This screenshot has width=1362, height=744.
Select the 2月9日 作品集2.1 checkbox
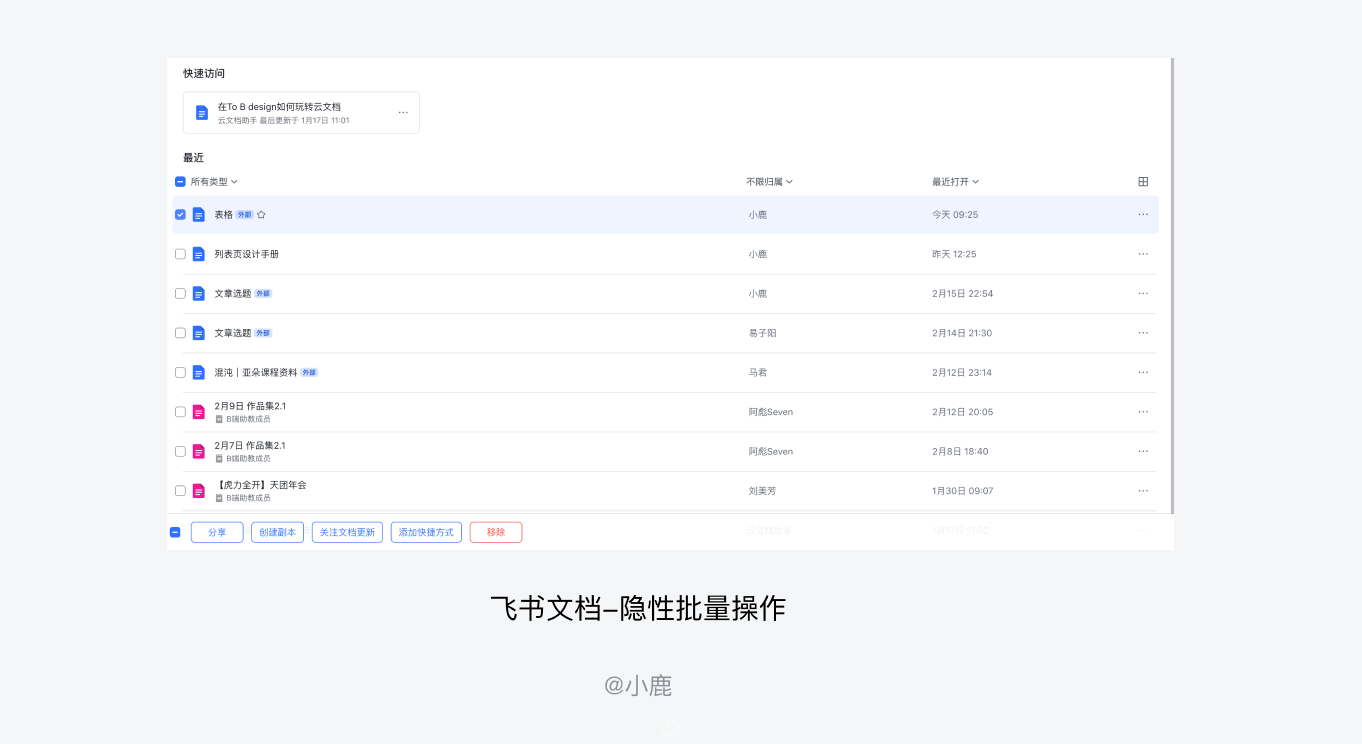point(180,412)
